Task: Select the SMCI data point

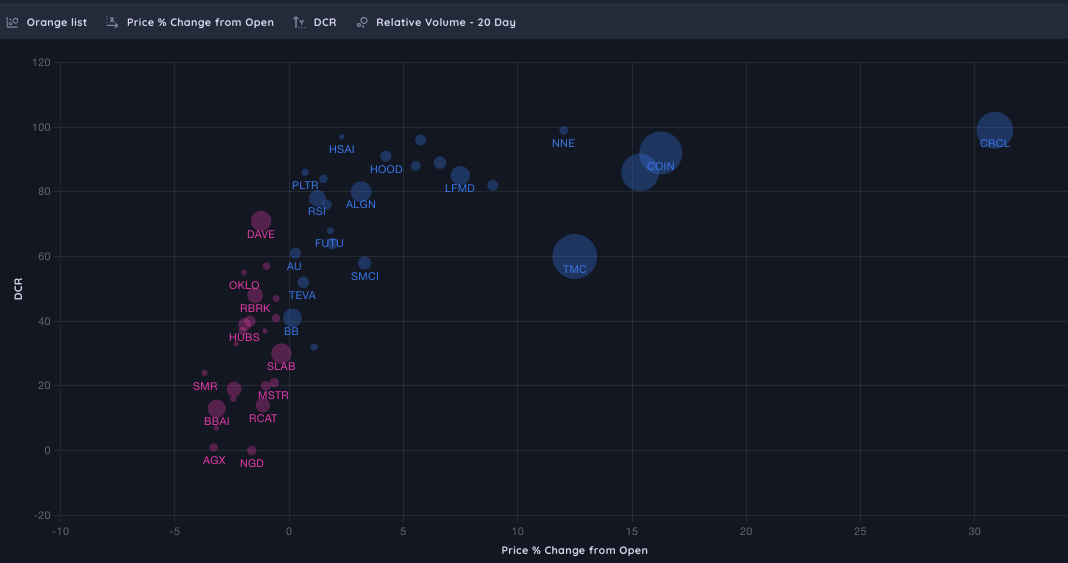Action: tap(364, 263)
